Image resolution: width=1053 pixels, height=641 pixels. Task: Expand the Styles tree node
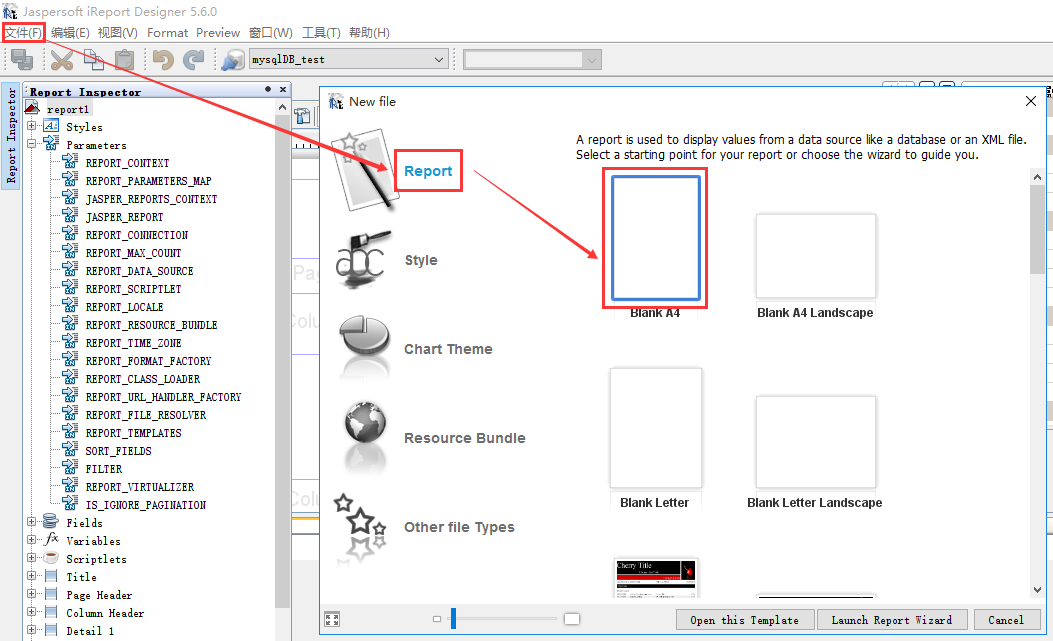coord(32,126)
